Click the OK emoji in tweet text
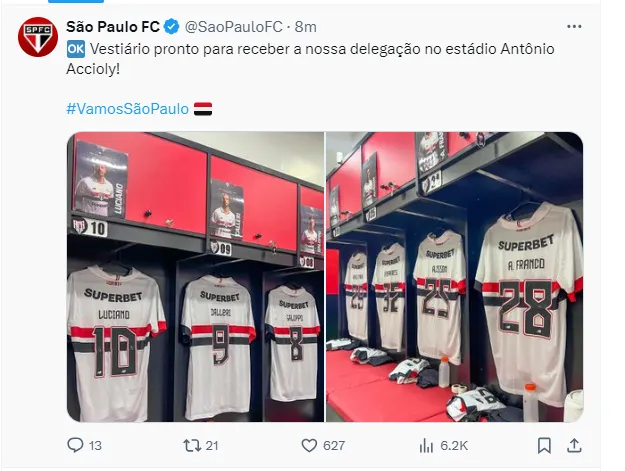The height and width of the screenshot is (471, 625). pos(76,49)
